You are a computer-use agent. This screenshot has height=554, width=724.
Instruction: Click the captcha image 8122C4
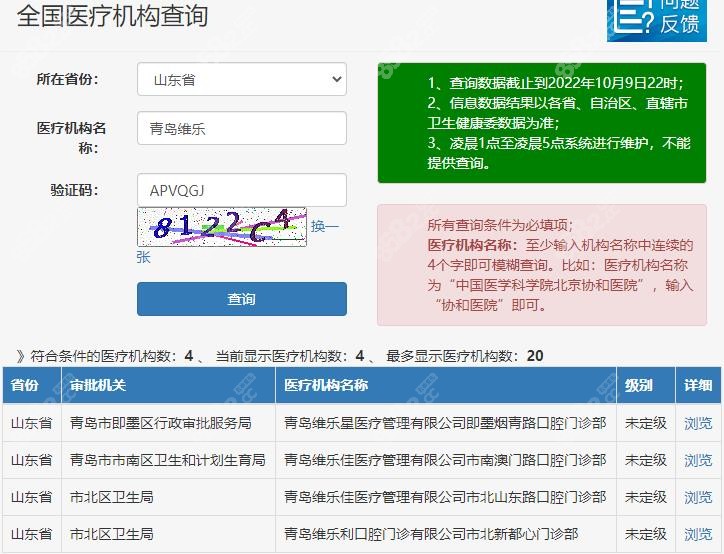(x=222, y=227)
